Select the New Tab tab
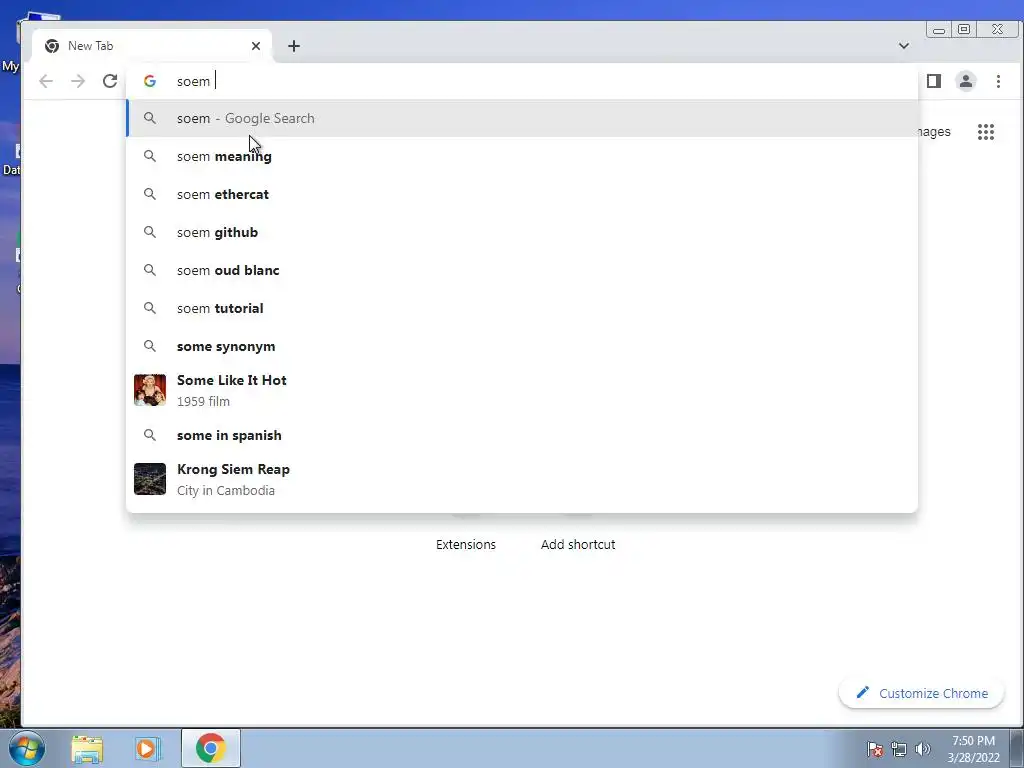1024x768 pixels. click(x=152, y=46)
